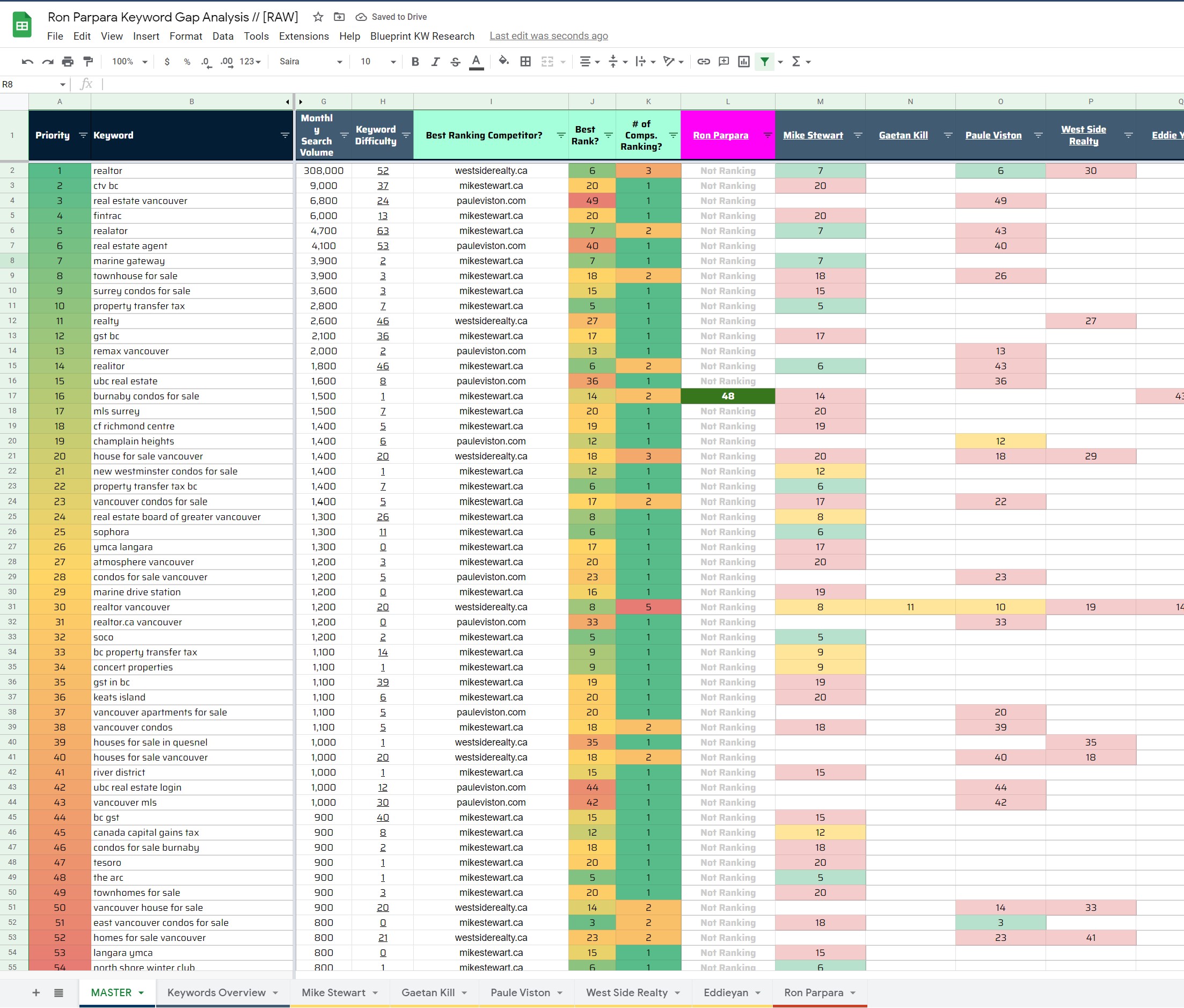Image resolution: width=1184 pixels, height=1008 pixels.
Task: Select the Paint format tool
Action: [88, 62]
